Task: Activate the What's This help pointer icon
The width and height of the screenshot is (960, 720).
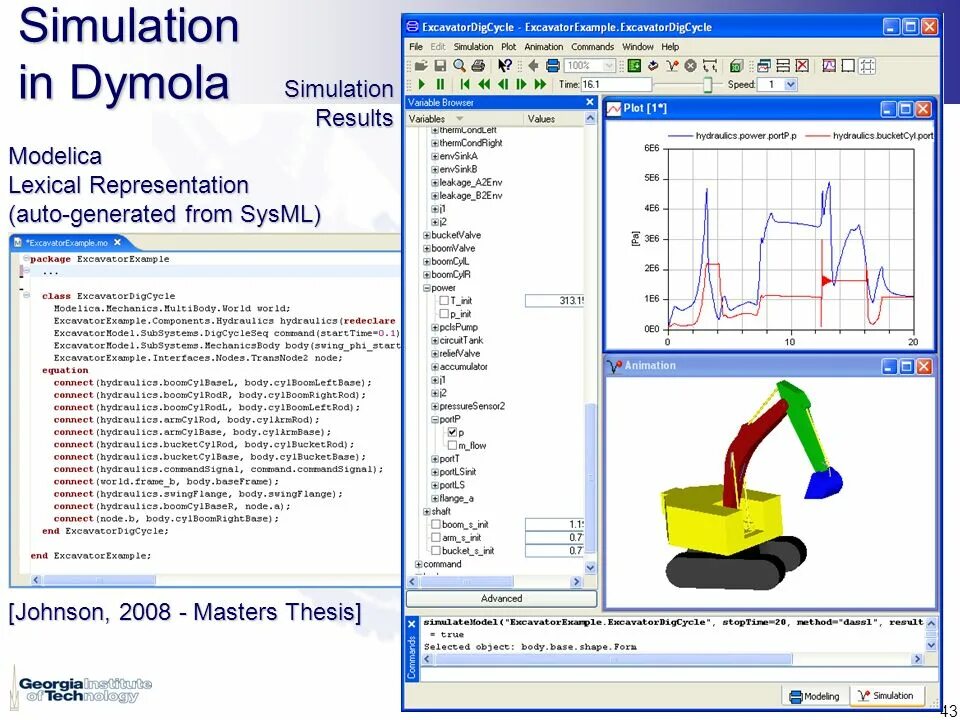Action: pyautogui.click(x=504, y=66)
